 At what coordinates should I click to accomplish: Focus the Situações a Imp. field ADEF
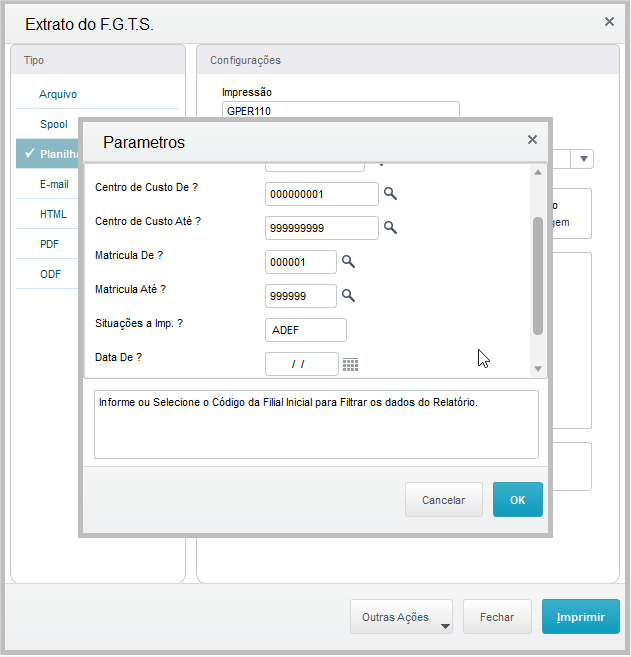tap(306, 330)
